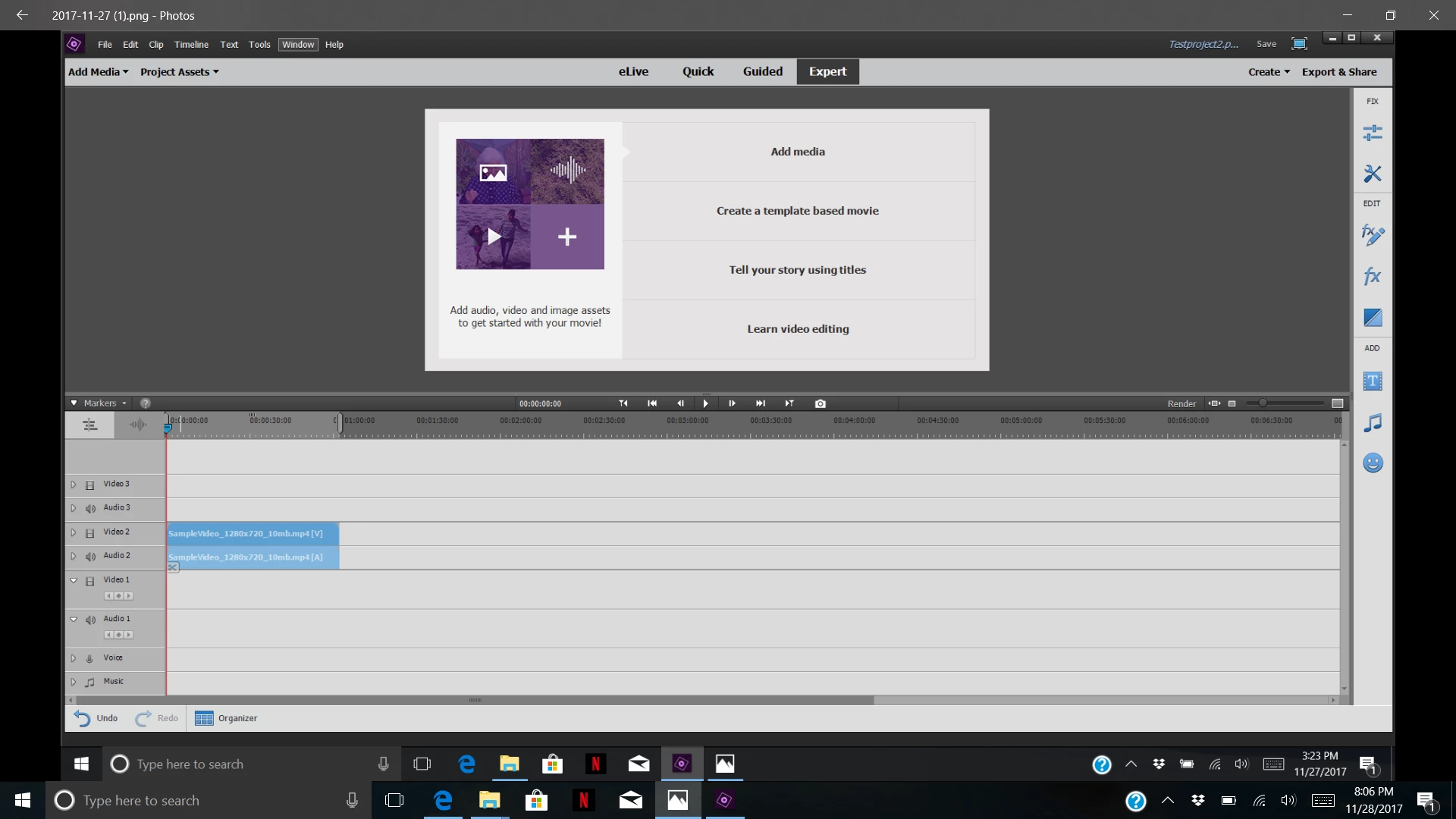Select the SampleVideo [V] clip on Video 2
Screen dimensions: 1456x819
coord(253,534)
